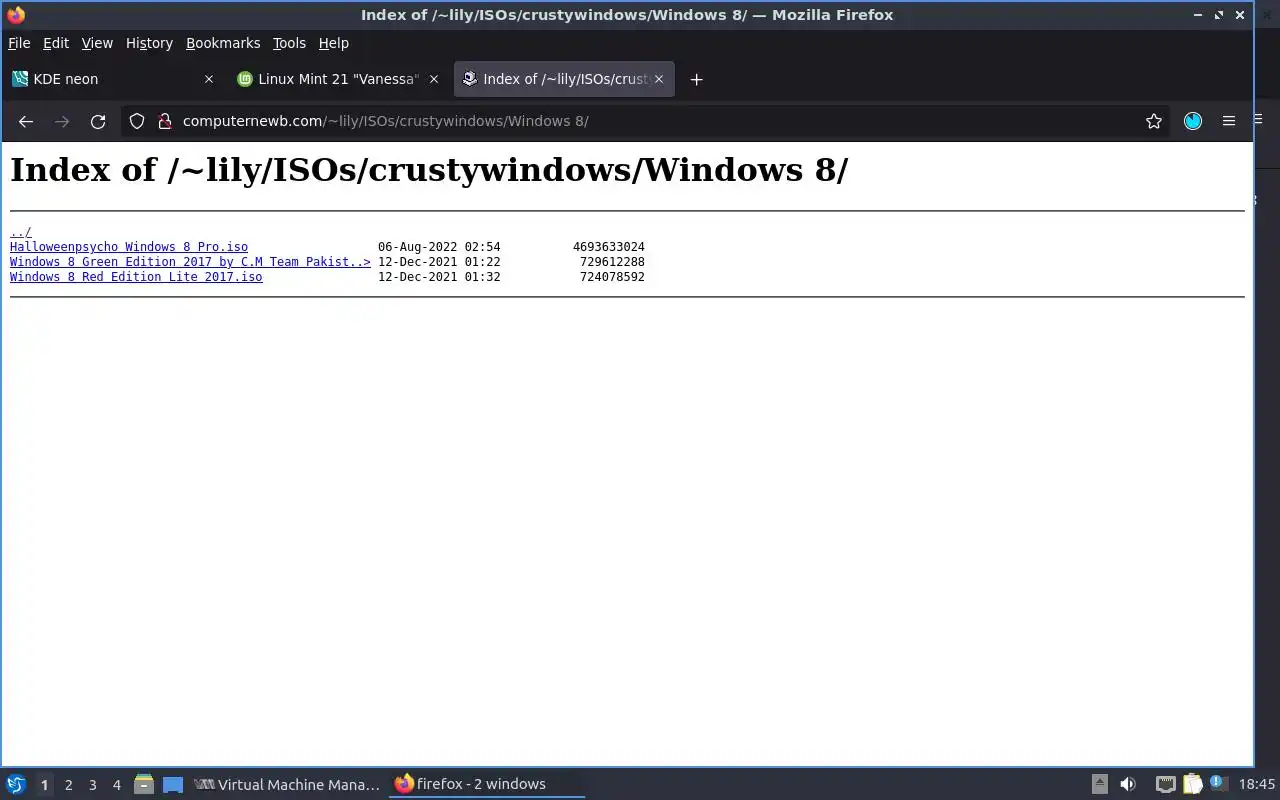Show site security info via the padlock
Viewport: 1280px width, 800px height.
tap(165, 121)
